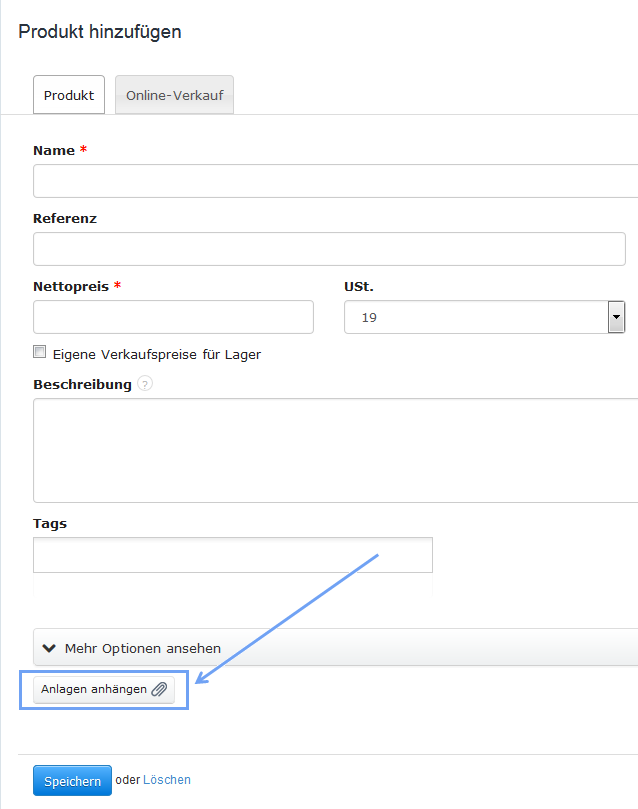The width and height of the screenshot is (638, 809).
Task: Click the paperclip icon for attachments
Action: 159,689
